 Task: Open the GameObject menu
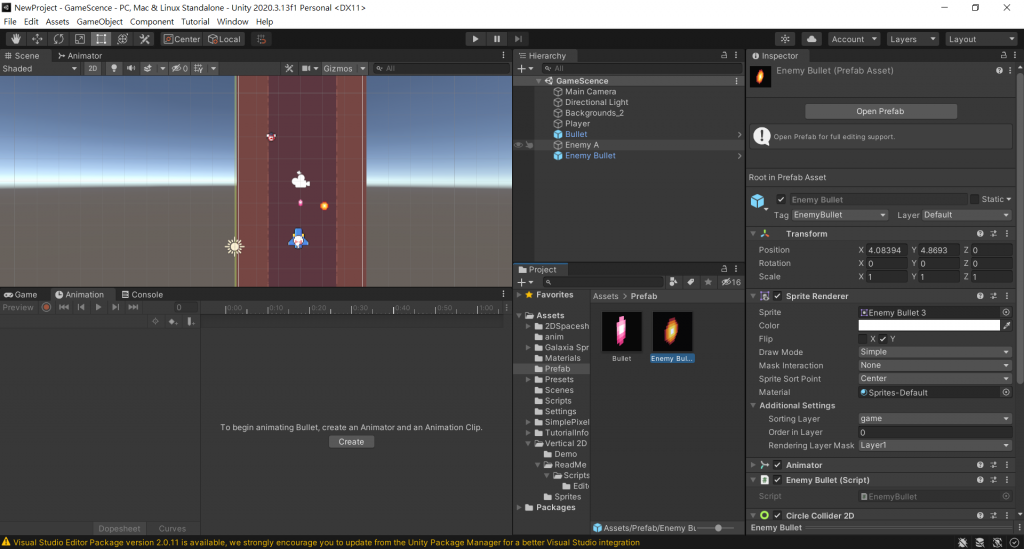pos(99,22)
